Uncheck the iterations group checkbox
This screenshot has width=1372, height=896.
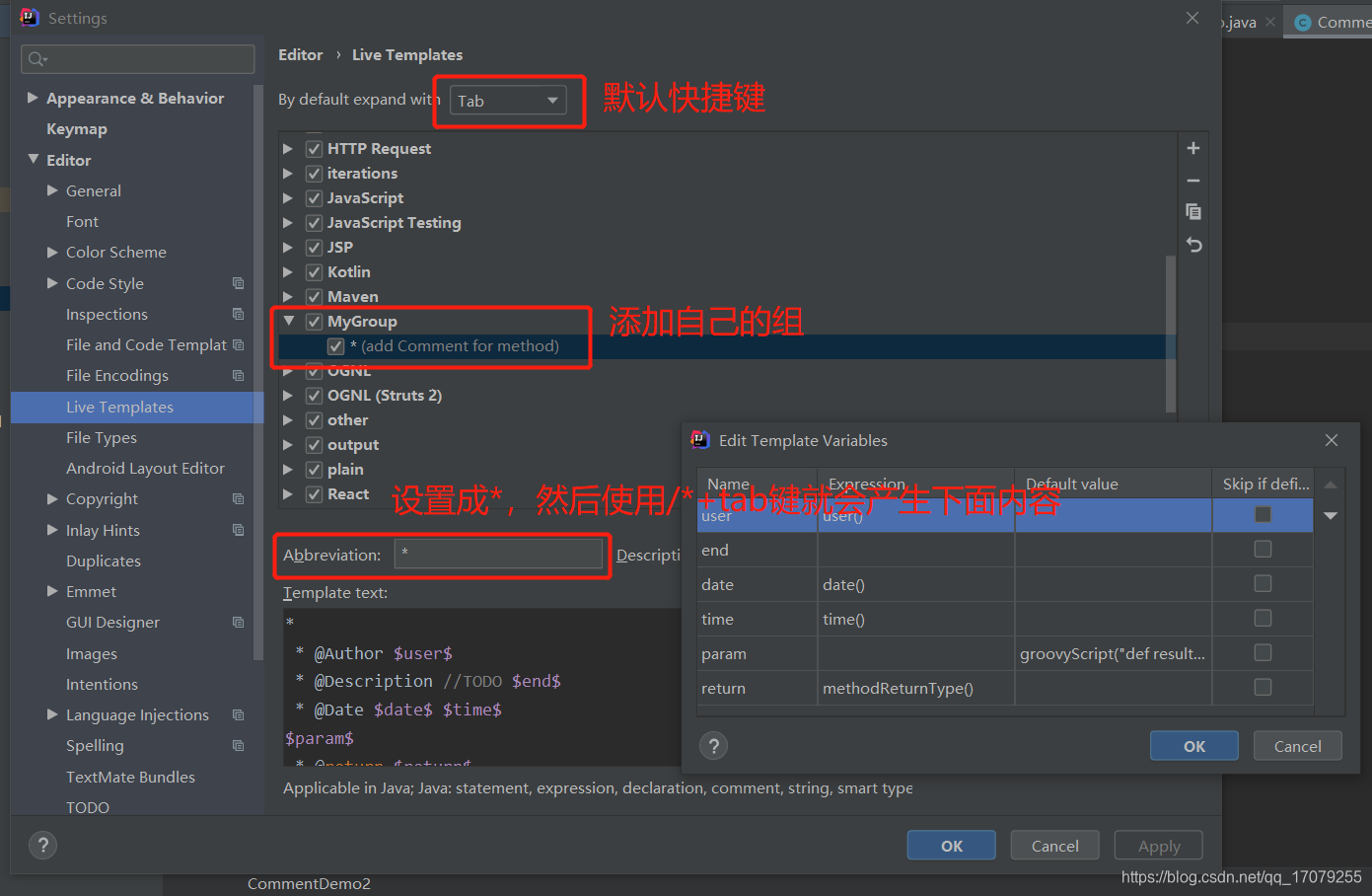point(314,173)
